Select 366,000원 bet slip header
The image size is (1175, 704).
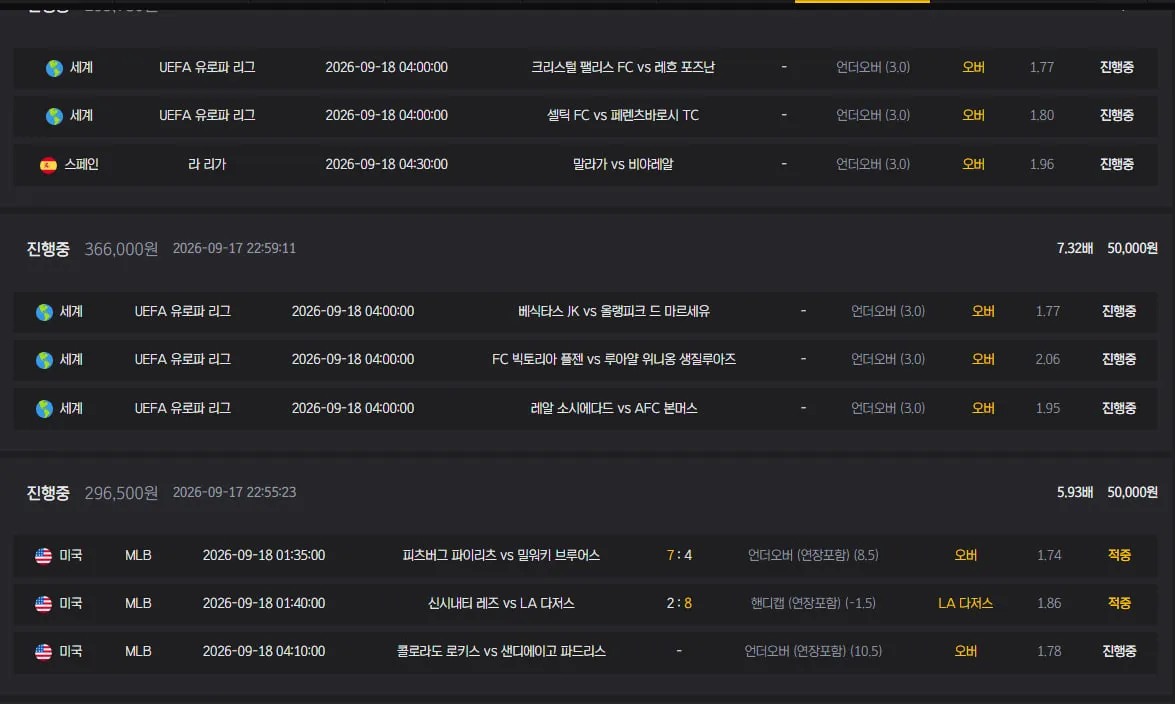coord(592,248)
